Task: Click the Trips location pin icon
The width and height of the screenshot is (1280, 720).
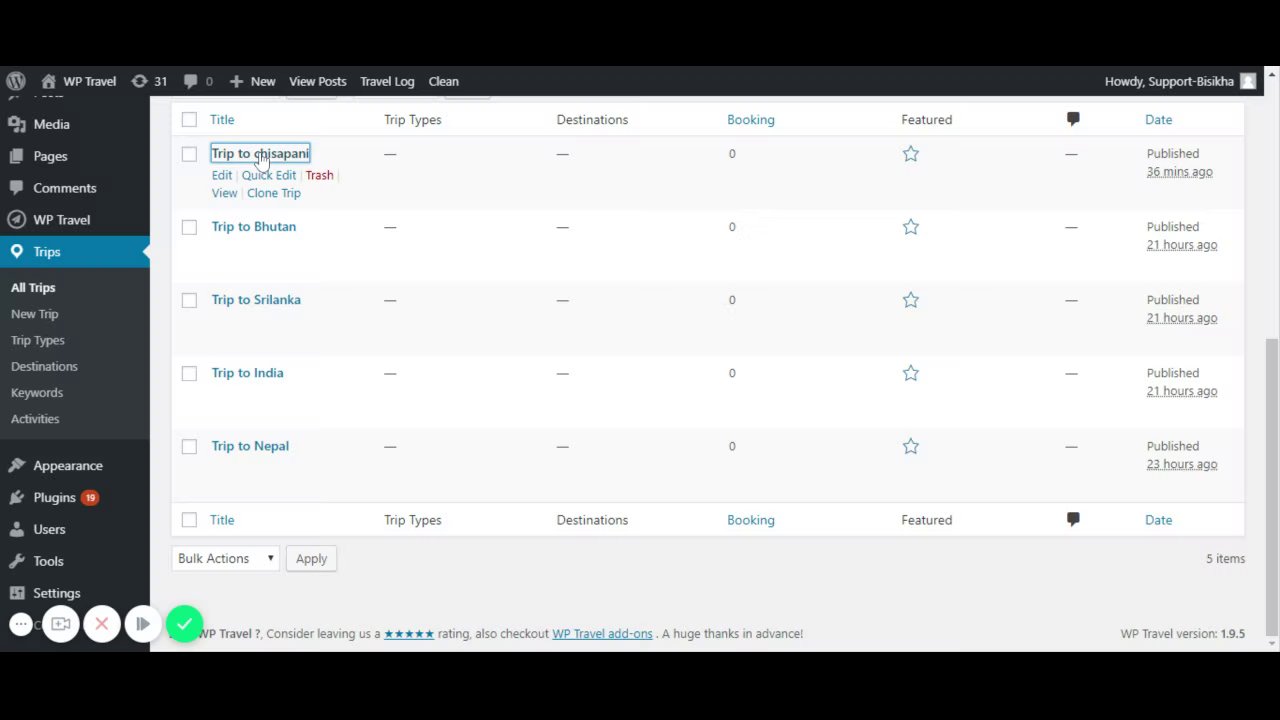Action: tap(16, 252)
